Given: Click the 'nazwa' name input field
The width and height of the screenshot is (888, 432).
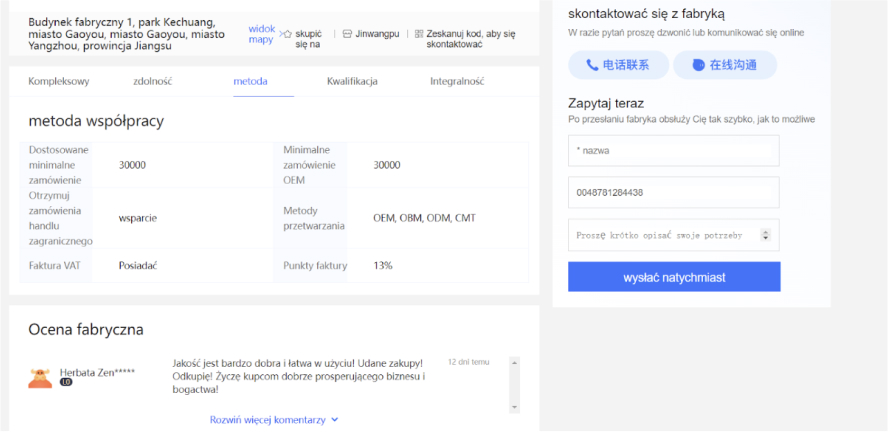Looking at the screenshot, I should [x=673, y=151].
